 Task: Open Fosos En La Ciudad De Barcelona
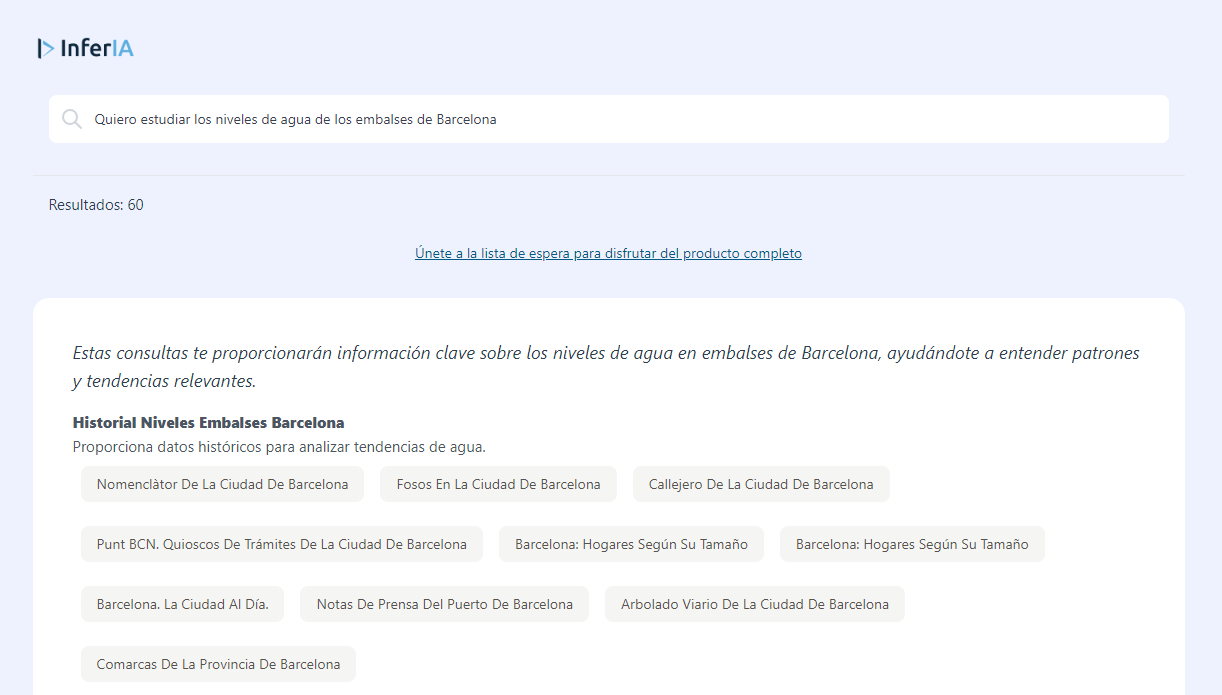[498, 484]
